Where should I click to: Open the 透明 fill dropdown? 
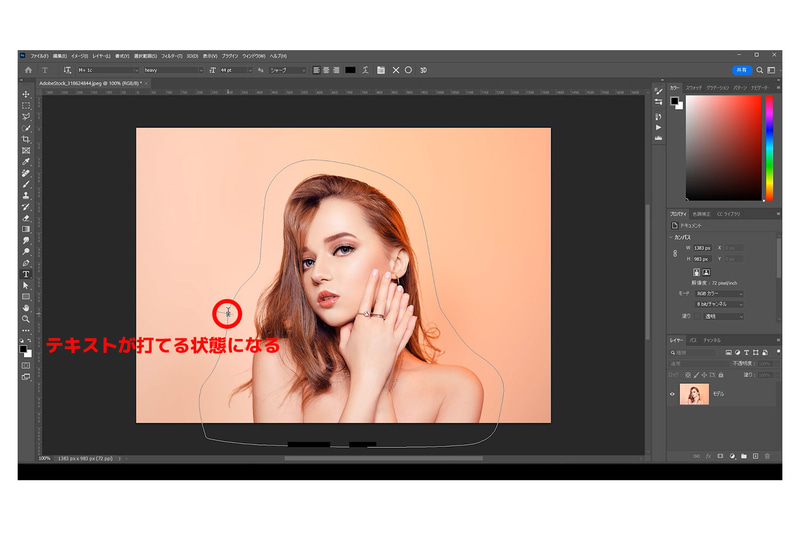[723, 316]
